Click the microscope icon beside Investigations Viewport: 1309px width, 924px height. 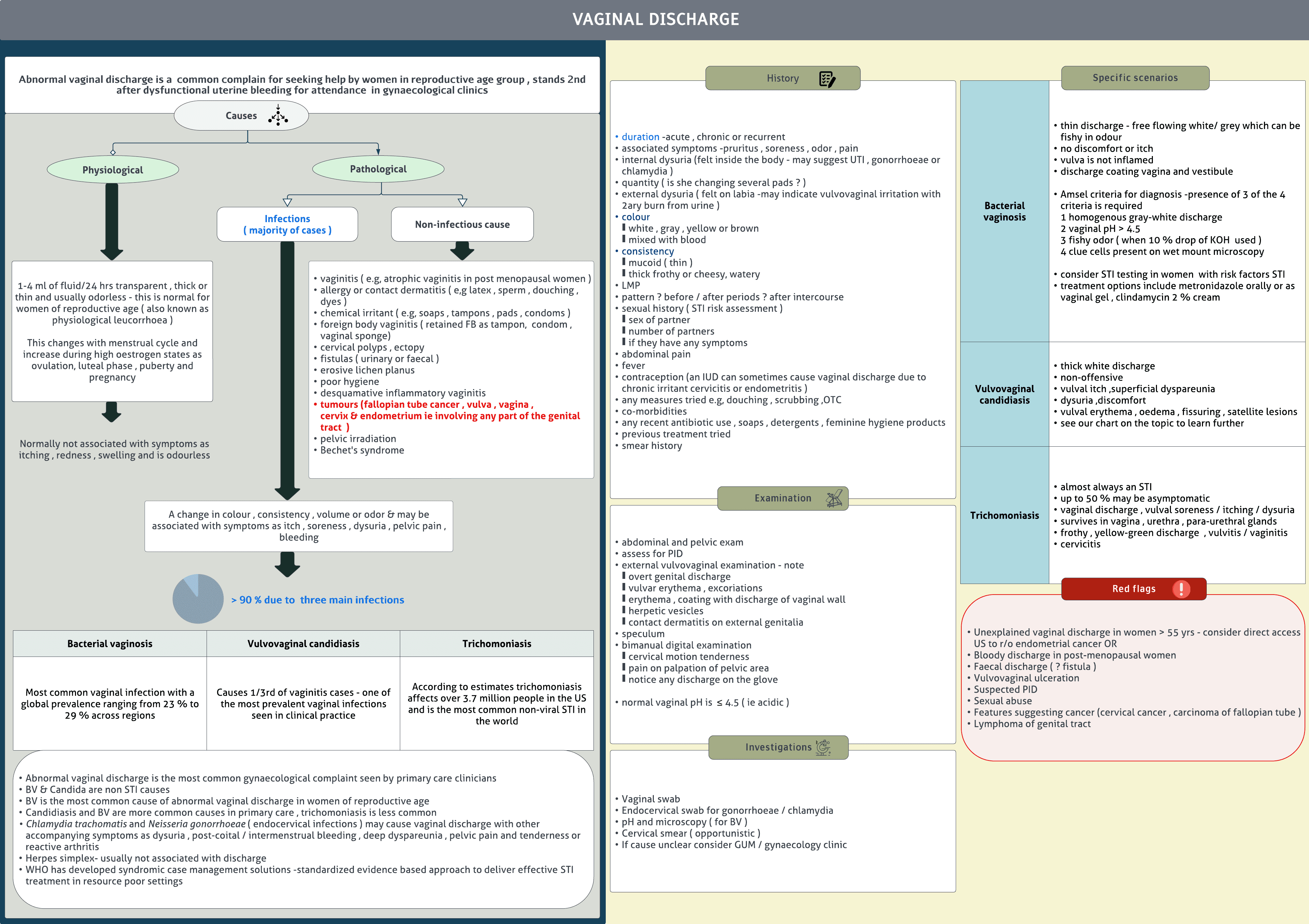coord(823,747)
